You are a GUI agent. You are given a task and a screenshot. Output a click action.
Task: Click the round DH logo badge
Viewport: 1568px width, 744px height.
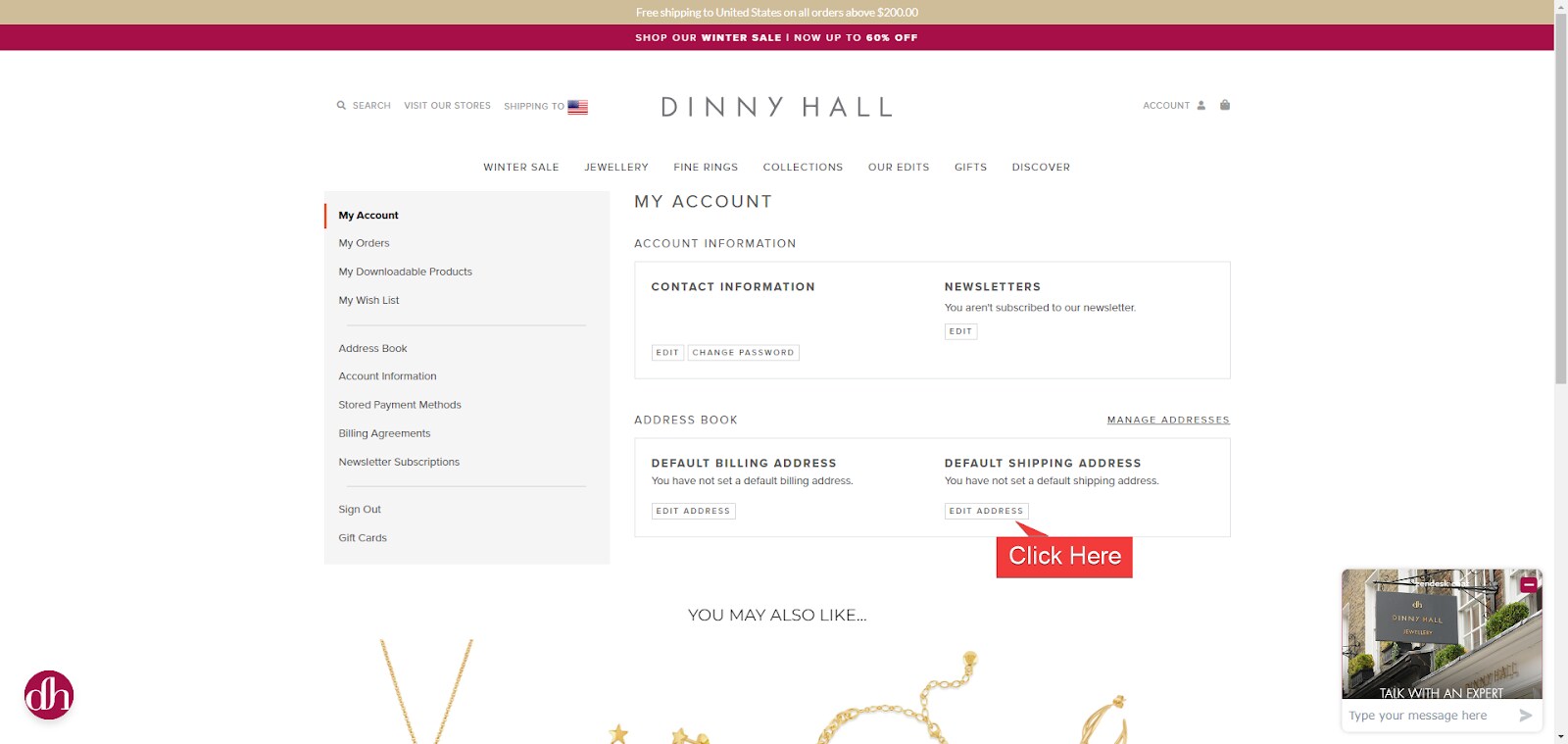point(49,695)
